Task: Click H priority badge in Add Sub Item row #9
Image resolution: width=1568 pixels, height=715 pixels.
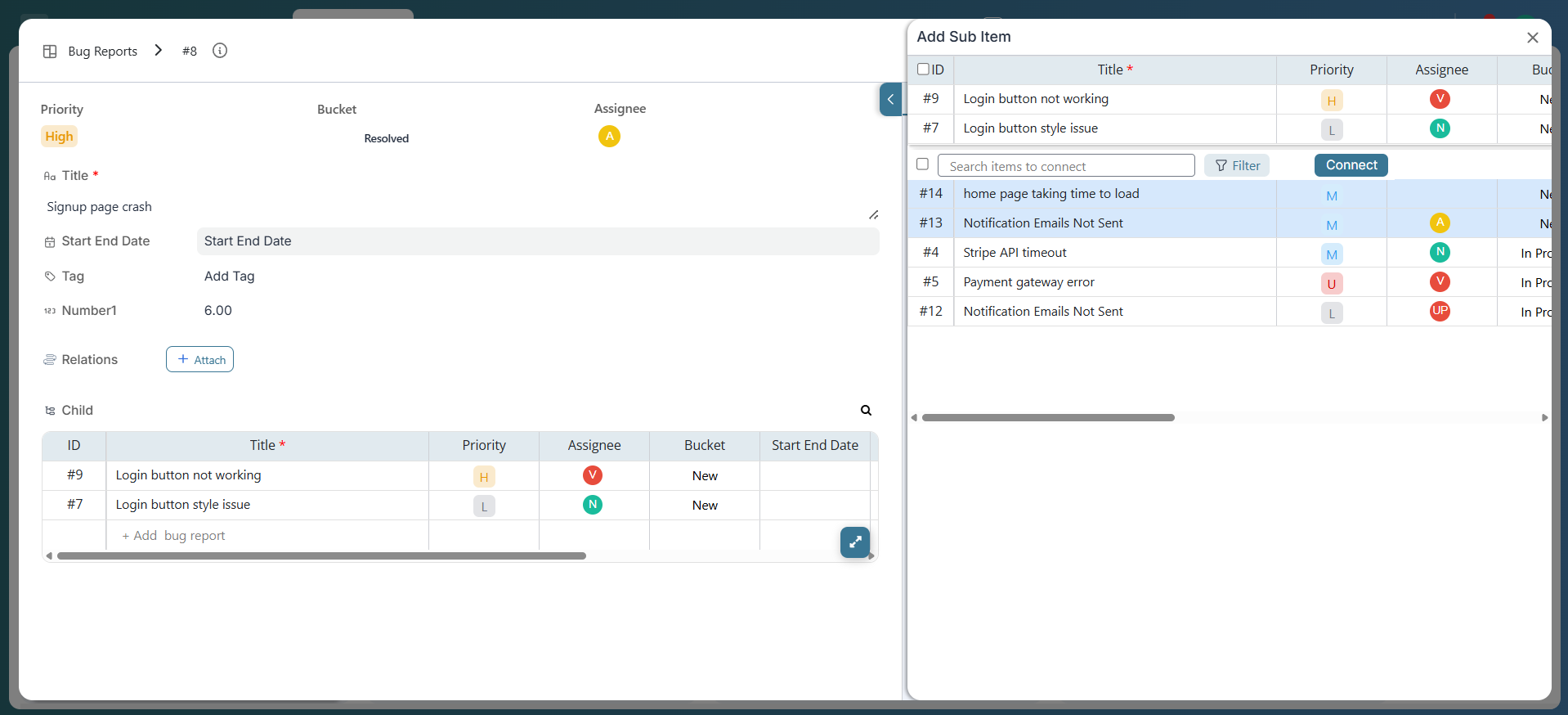Action: 1332,101
